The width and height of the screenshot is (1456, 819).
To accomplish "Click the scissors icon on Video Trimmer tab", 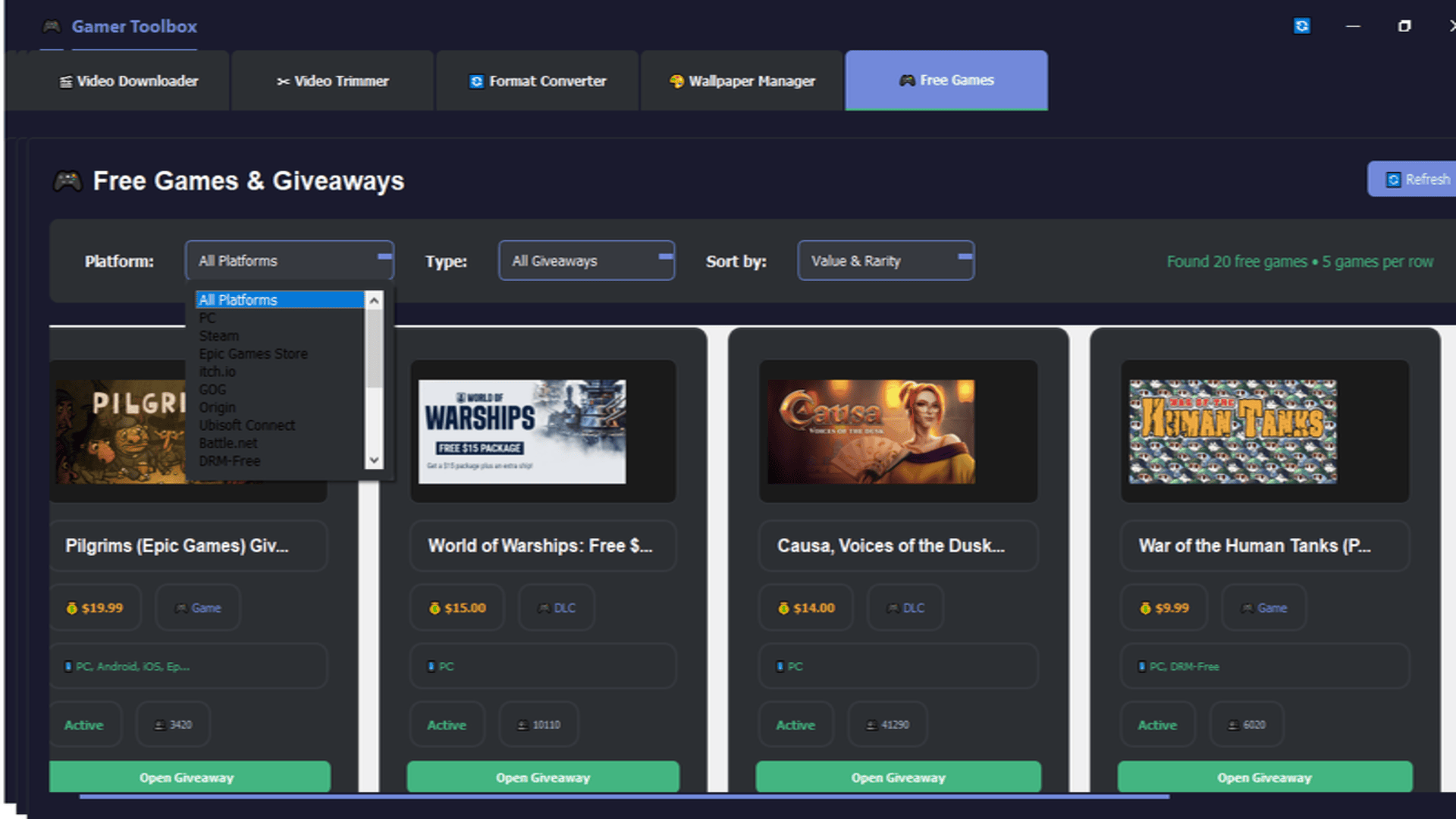I will click(x=284, y=81).
